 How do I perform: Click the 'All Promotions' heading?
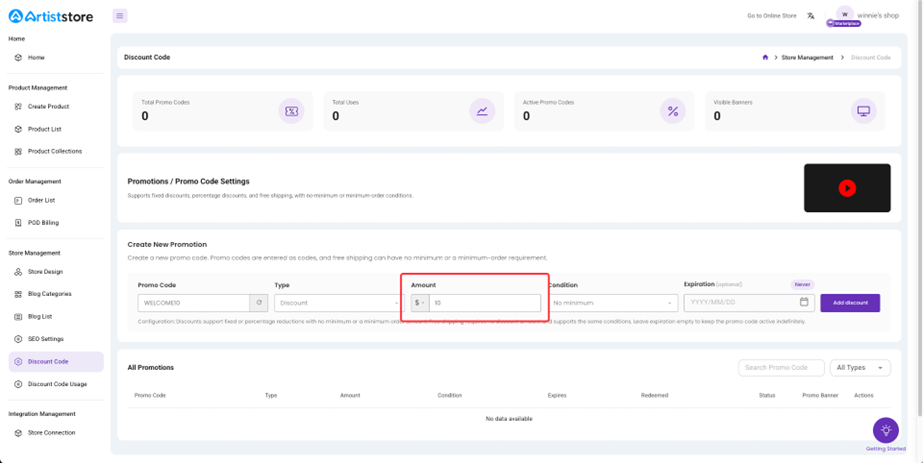151,368
